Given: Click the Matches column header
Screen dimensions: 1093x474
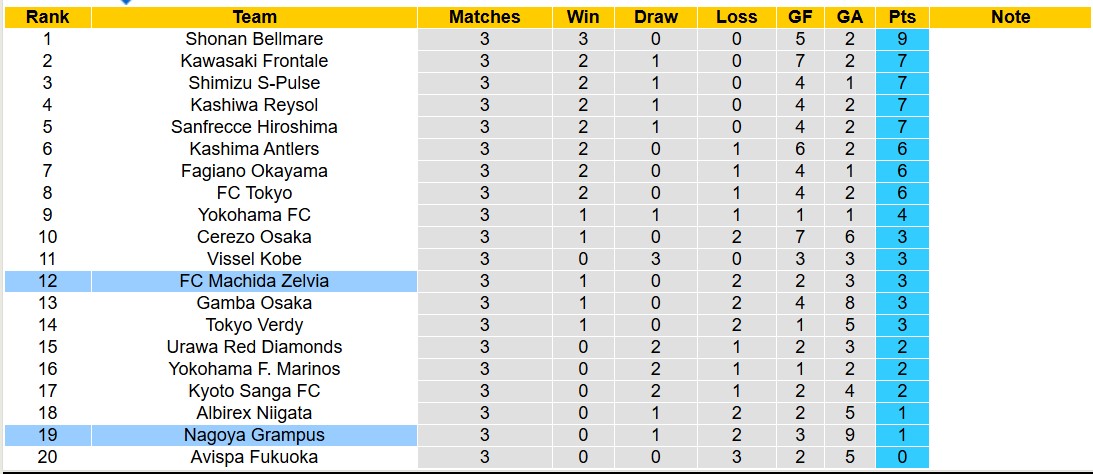Looking at the screenshot, I should click(x=484, y=17).
